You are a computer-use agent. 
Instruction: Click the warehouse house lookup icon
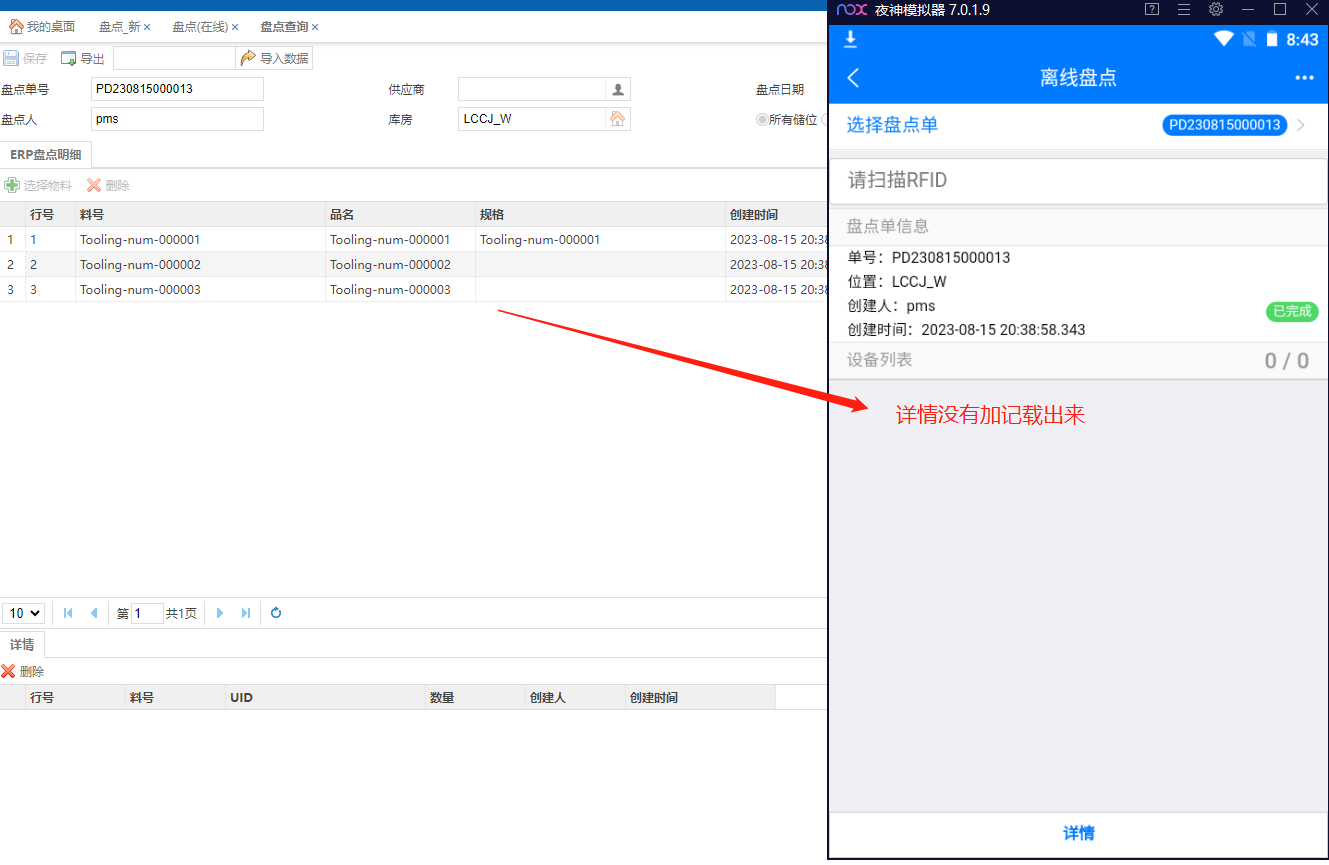[x=618, y=119]
